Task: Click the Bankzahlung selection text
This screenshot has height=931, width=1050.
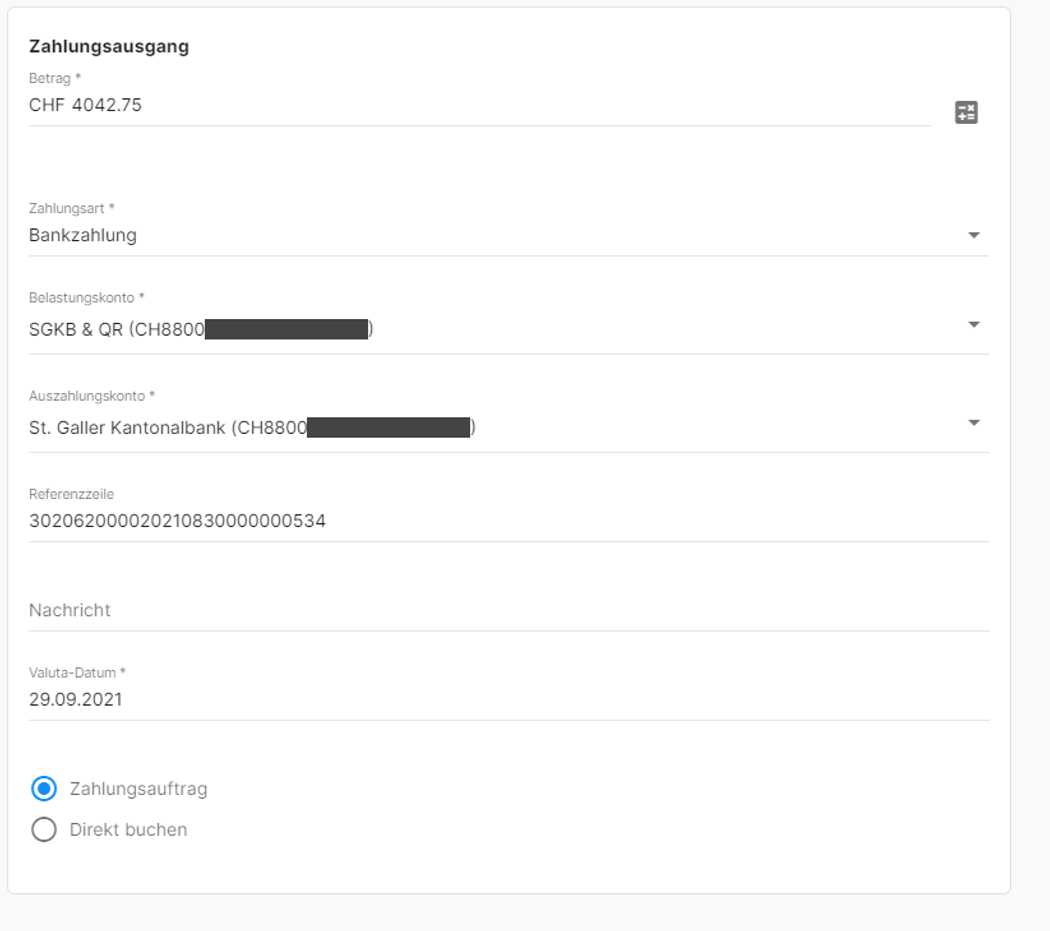Action: click(83, 235)
